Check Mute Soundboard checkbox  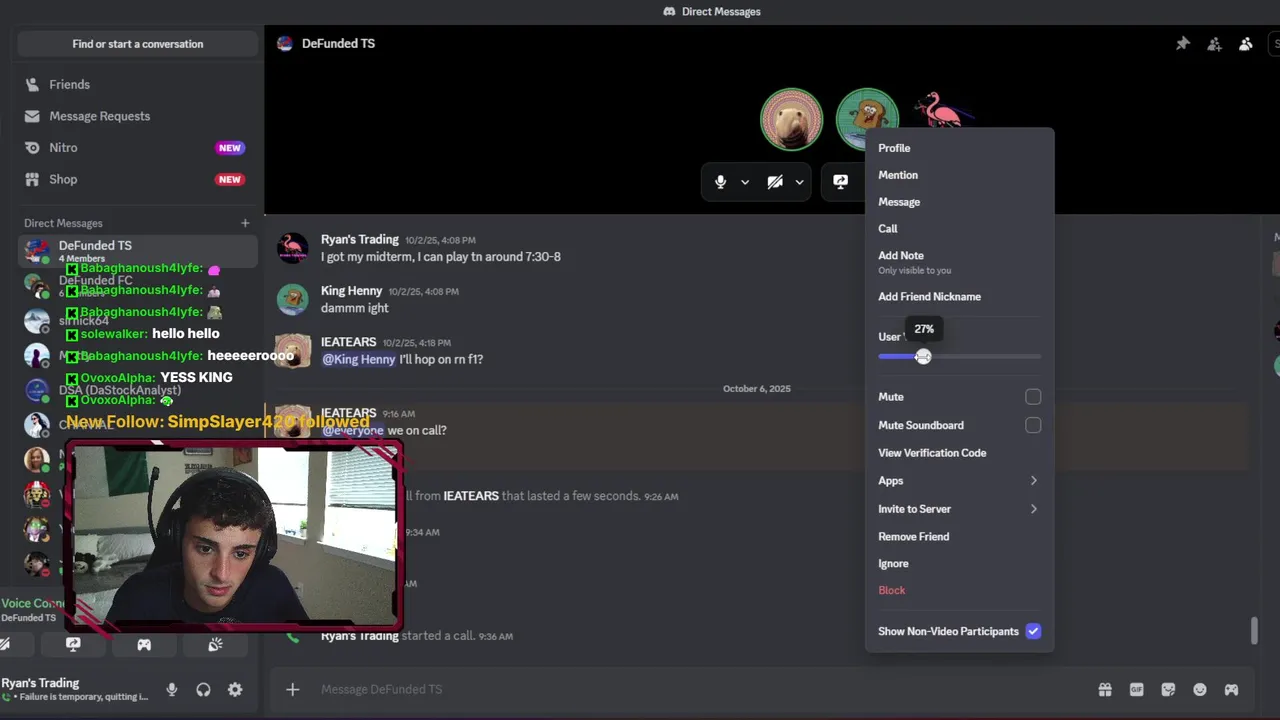pyautogui.click(x=1033, y=425)
